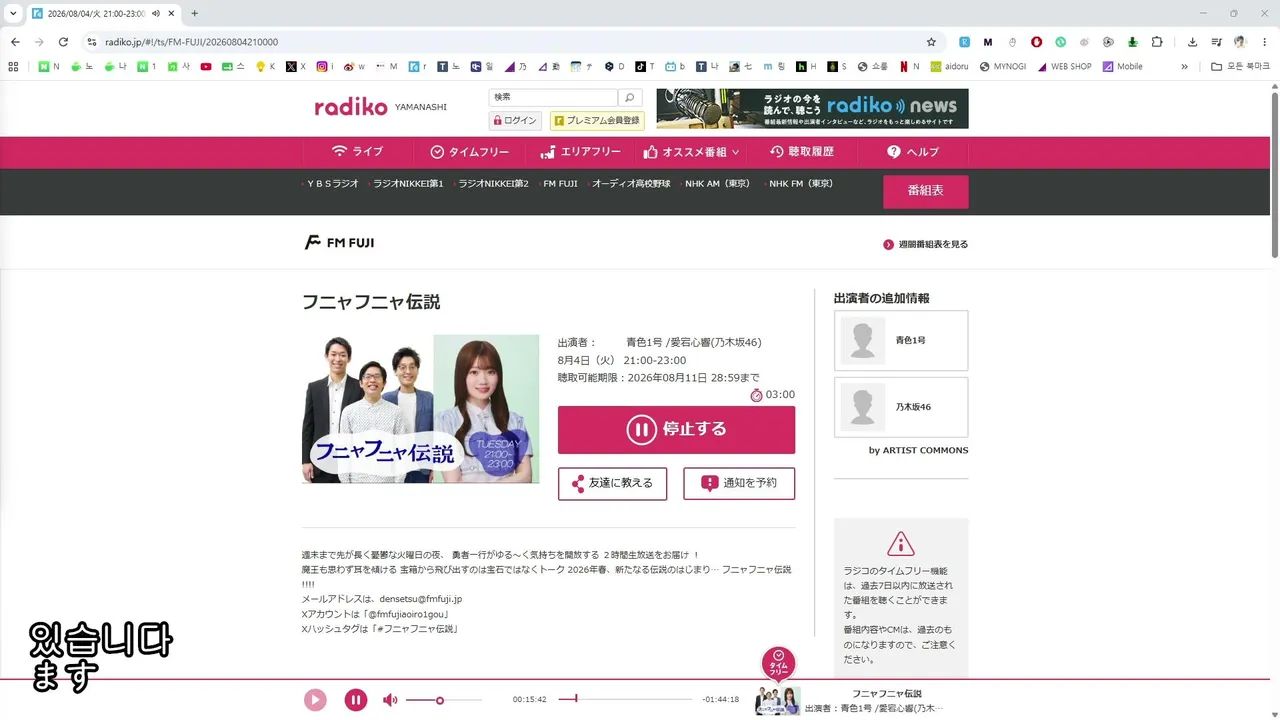Click プレミアム会員登録 button

pos(597,121)
